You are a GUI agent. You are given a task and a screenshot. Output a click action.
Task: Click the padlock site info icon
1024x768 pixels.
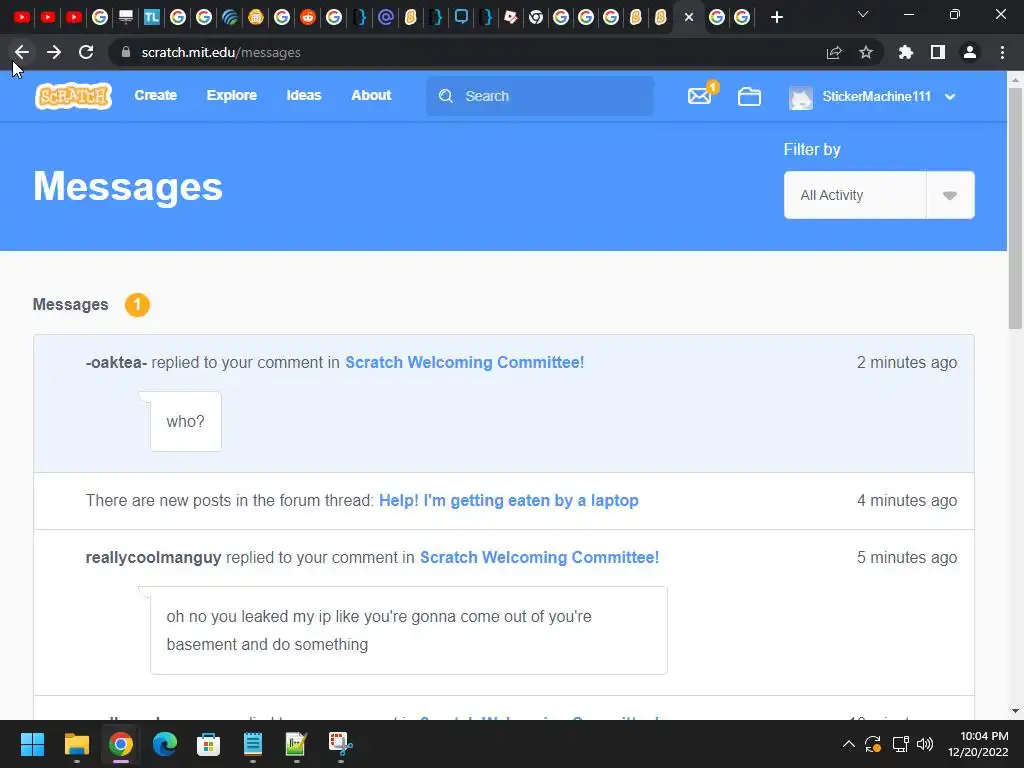click(x=126, y=52)
